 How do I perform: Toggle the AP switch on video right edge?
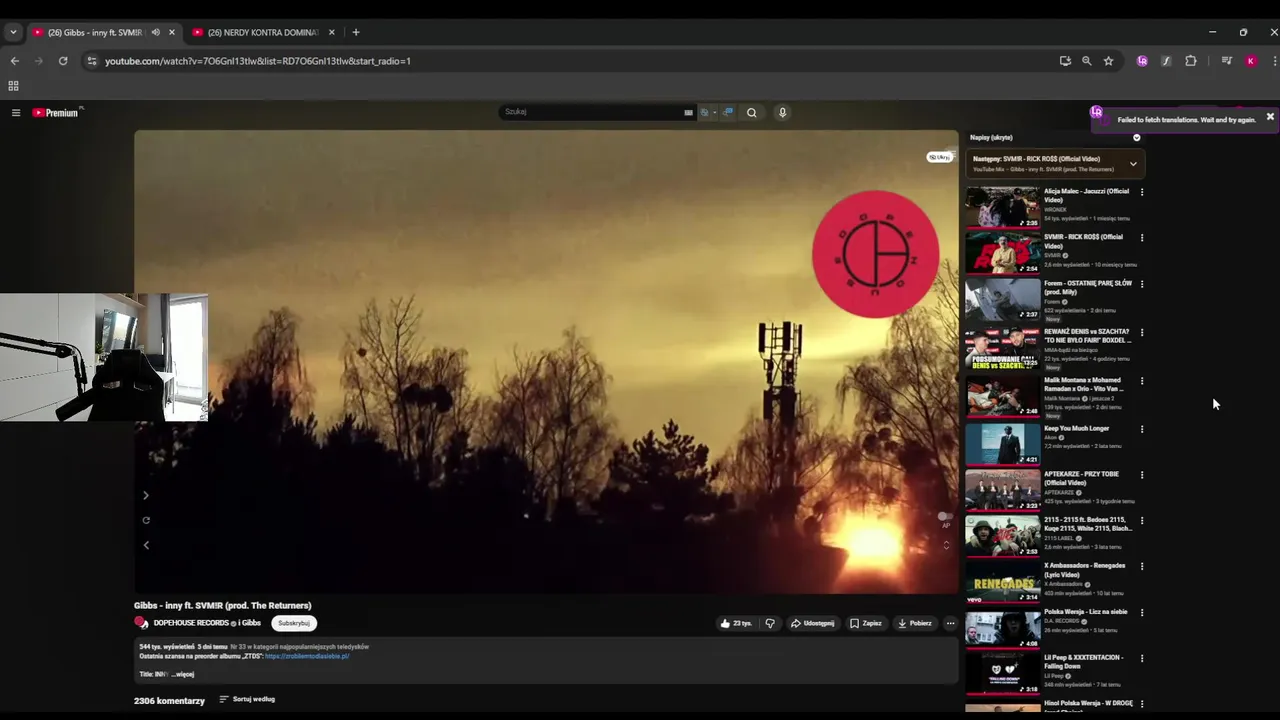945,517
